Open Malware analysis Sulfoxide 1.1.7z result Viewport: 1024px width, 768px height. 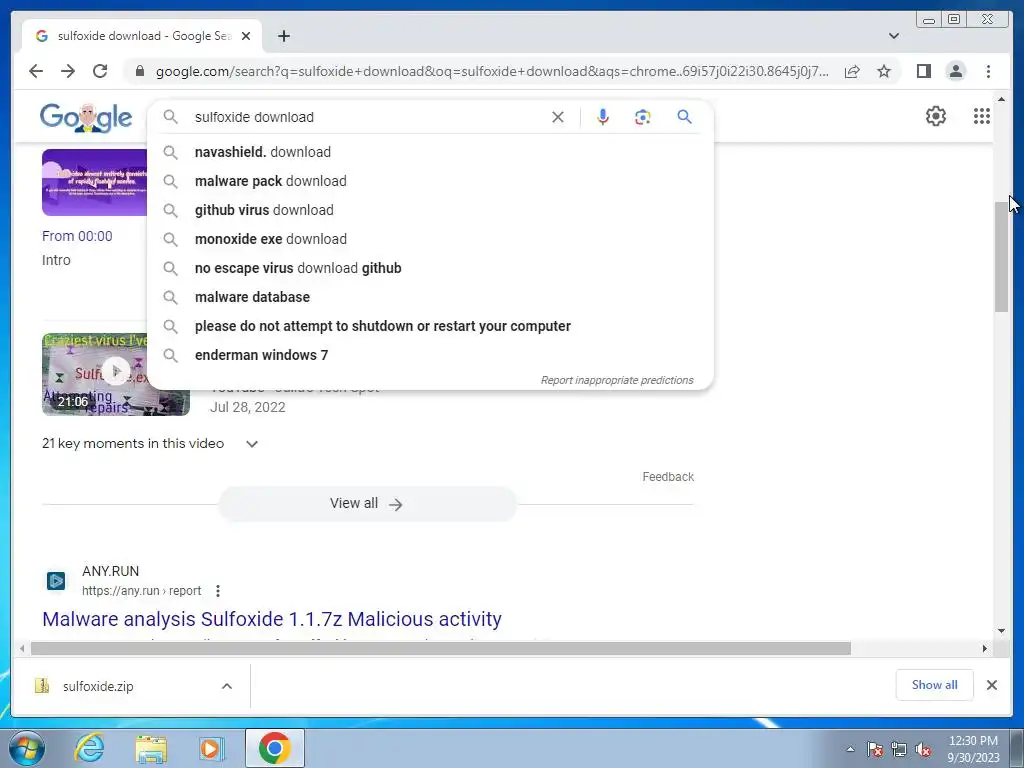tap(272, 619)
